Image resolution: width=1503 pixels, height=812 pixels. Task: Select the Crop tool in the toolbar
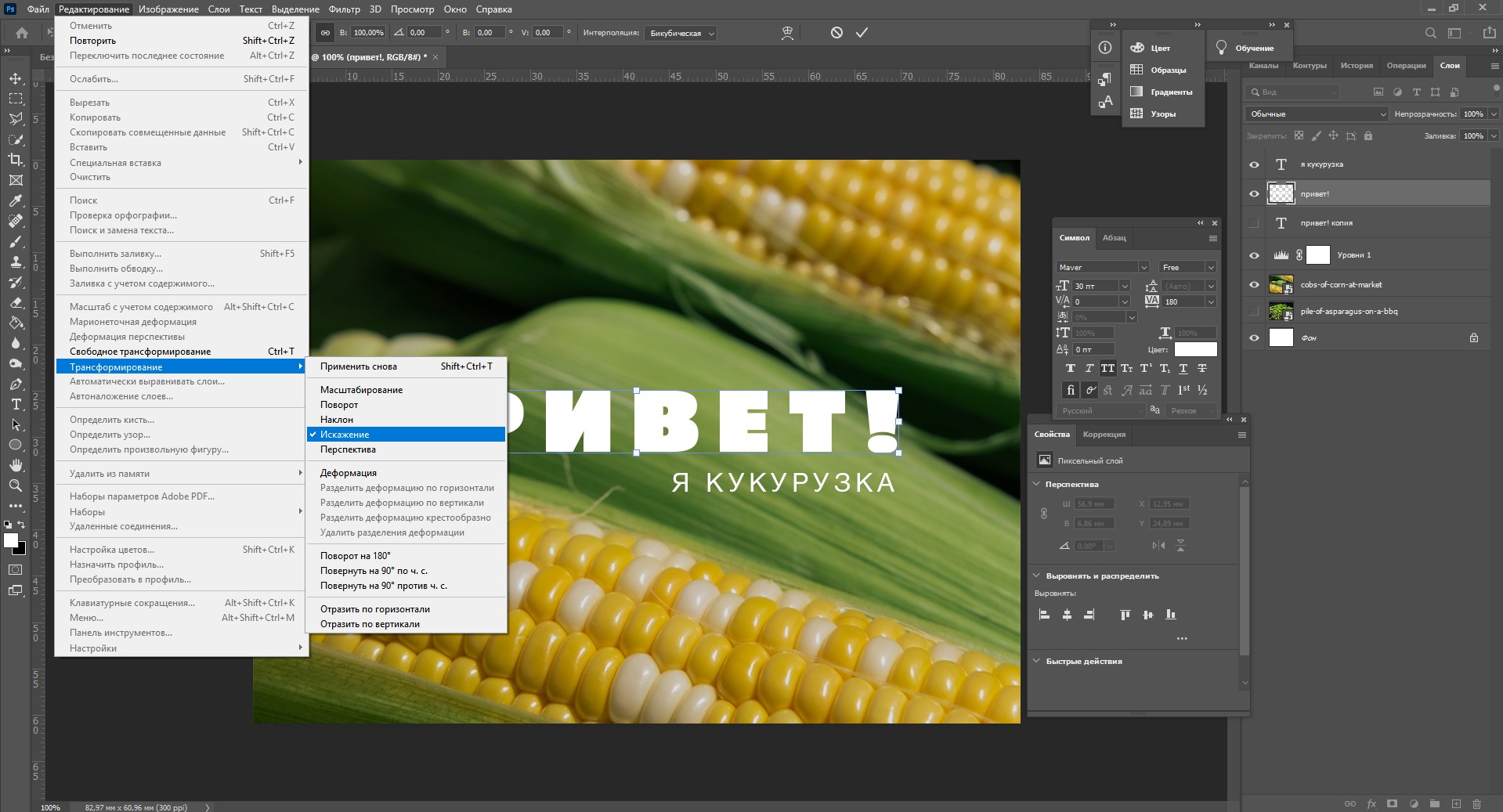point(16,160)
